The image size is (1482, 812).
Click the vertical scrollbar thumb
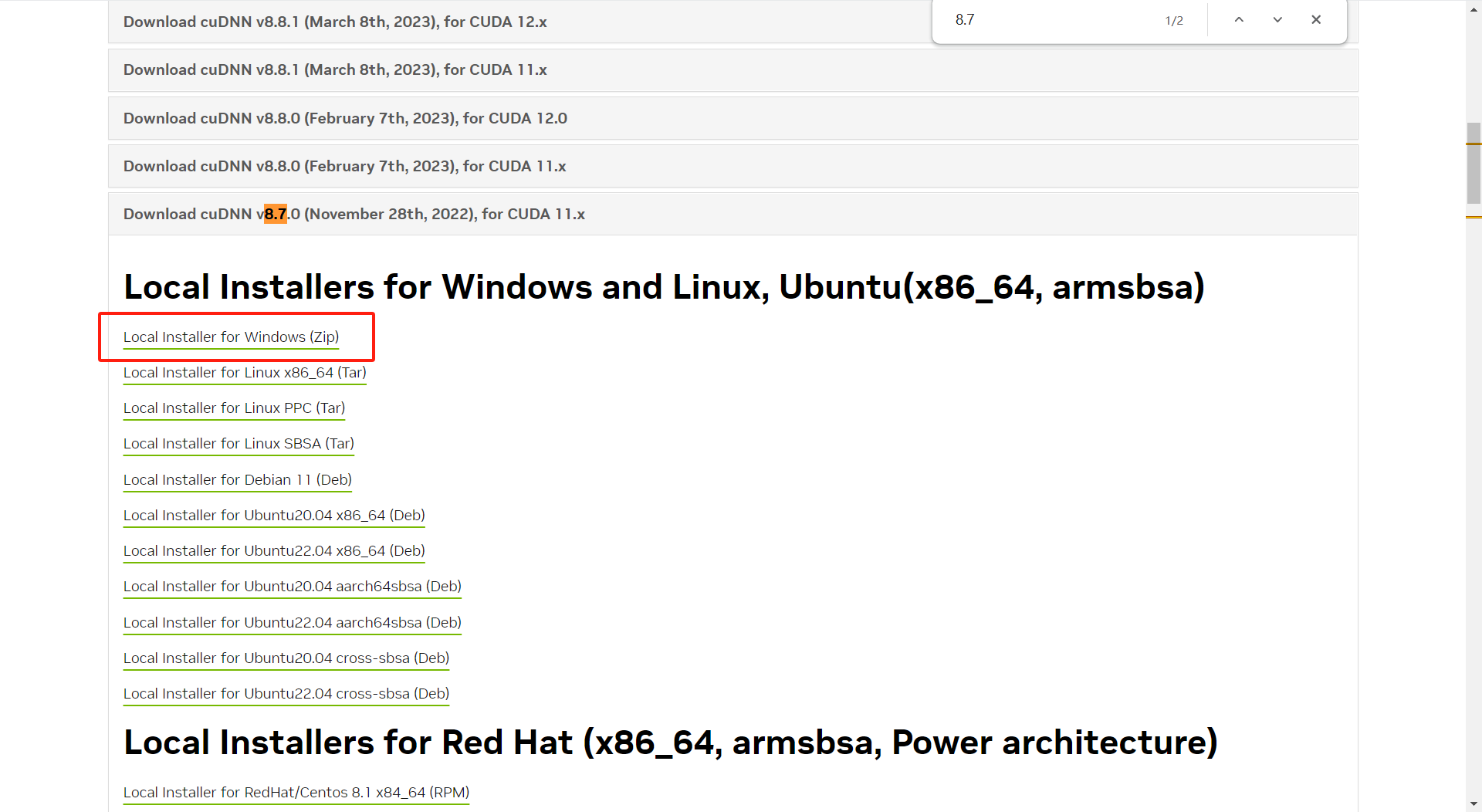pyautogui.click(x=1474, y=163)
